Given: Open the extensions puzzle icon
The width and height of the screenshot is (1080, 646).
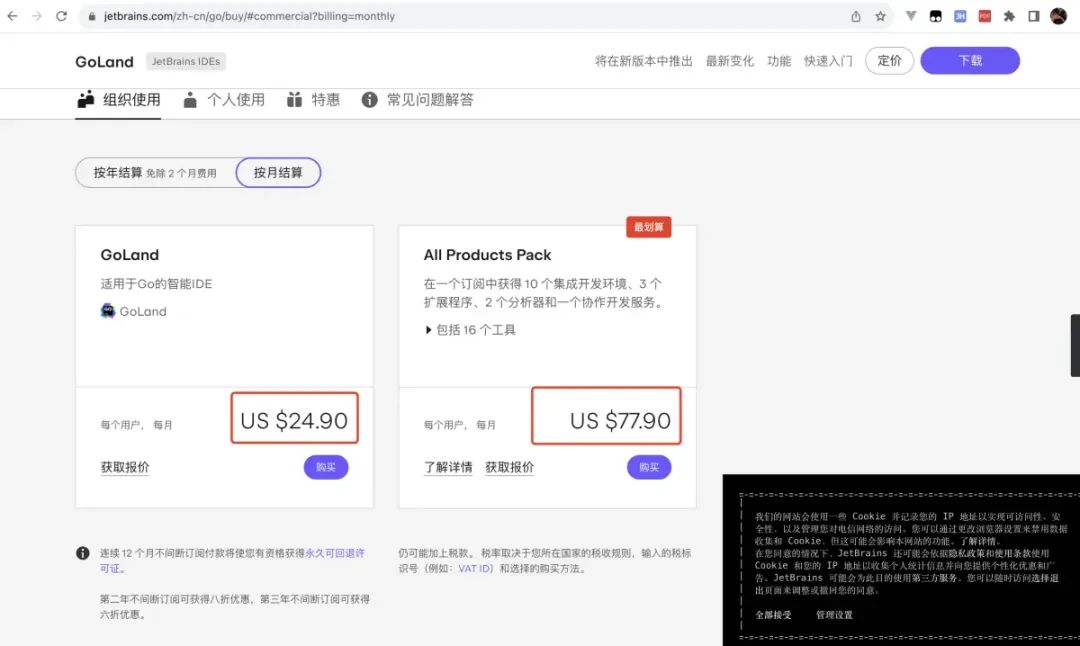Looking at the screenshot, I should click(1009, 16).
